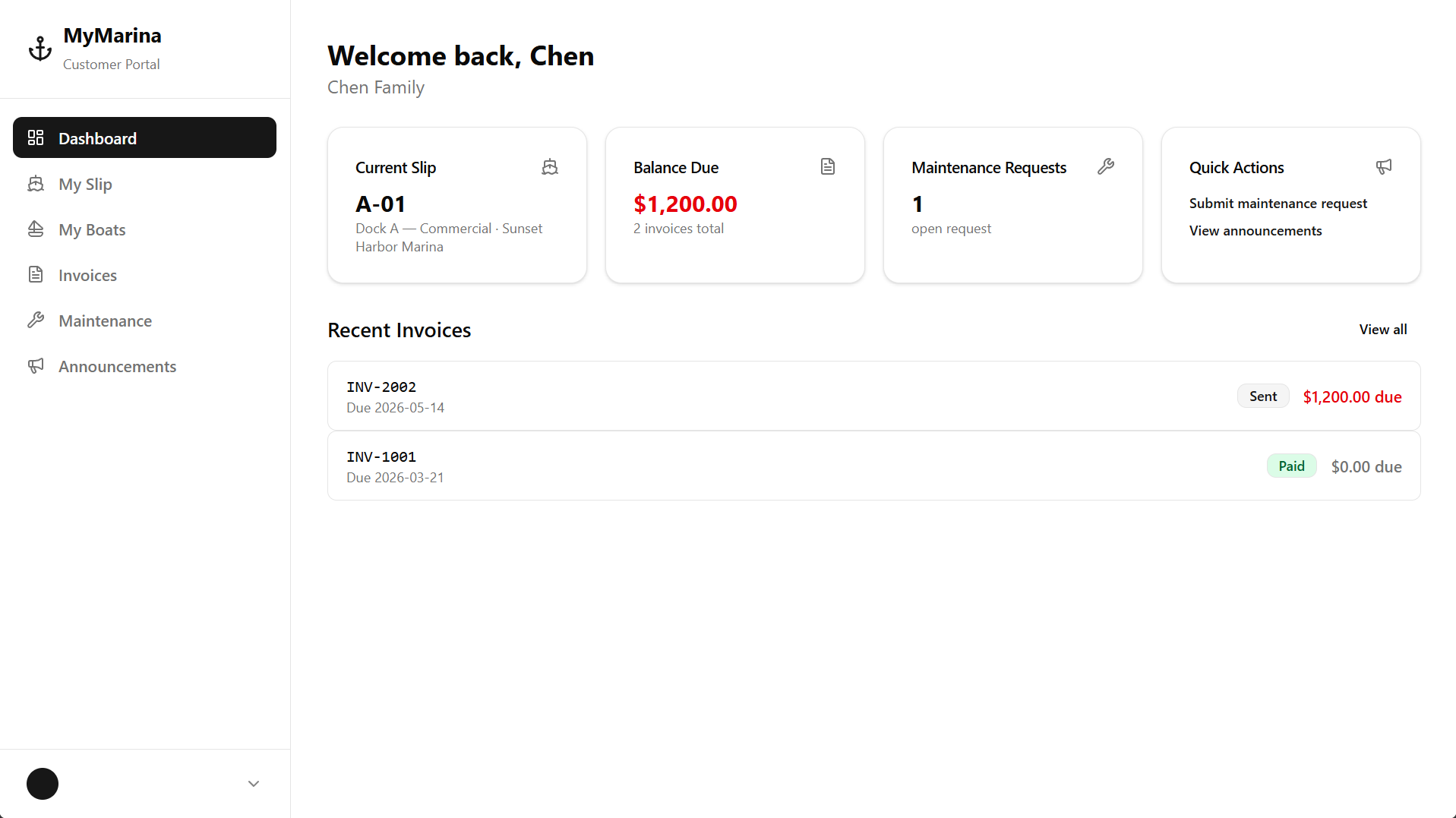Click the invoice icon on the Balance Due card
This screenshot has width=1456, height=818.
pyautogui.click(x=827, y=166)
